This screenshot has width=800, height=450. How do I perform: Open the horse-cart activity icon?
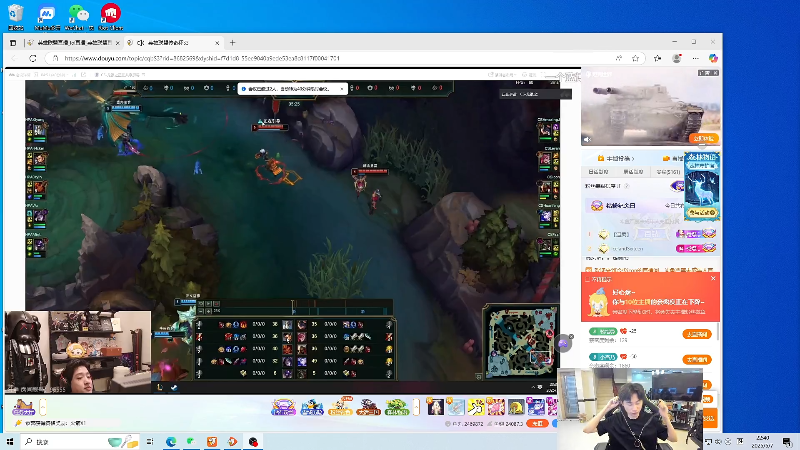point(23,407)
